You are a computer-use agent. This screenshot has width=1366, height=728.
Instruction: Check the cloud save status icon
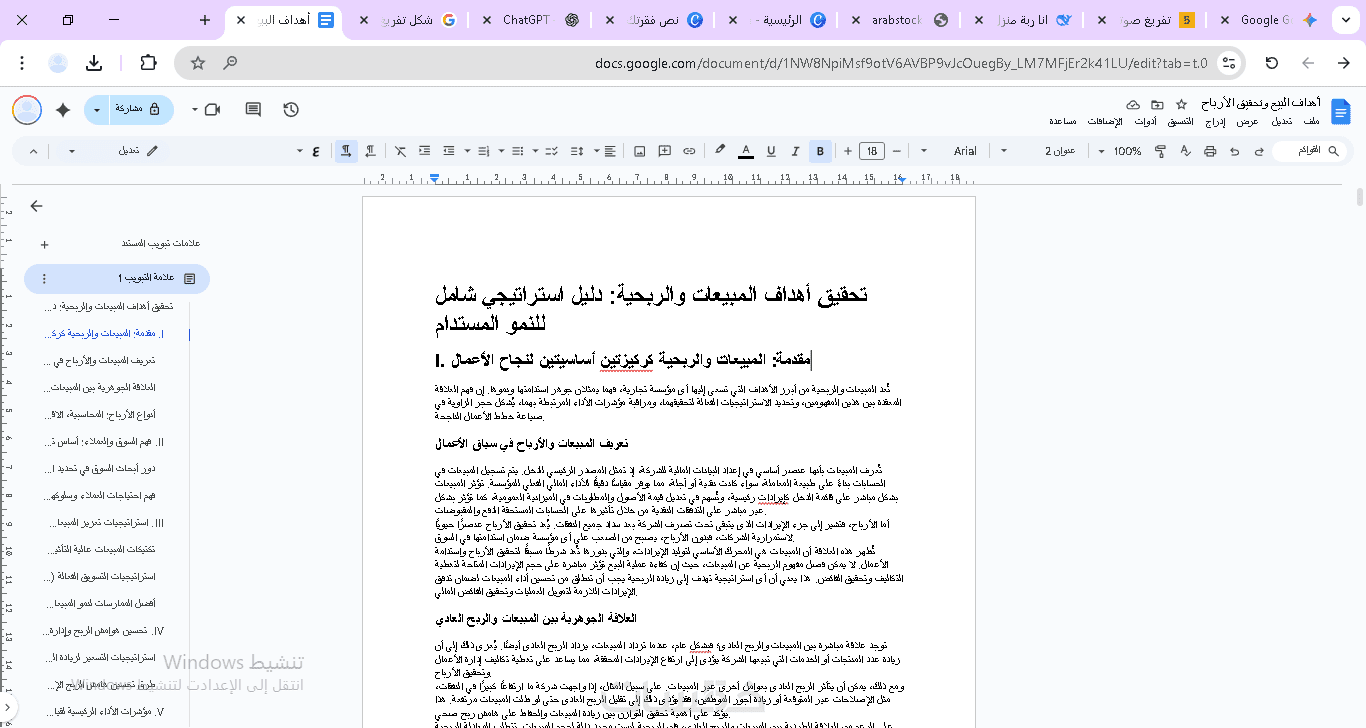pos(1133,104)
